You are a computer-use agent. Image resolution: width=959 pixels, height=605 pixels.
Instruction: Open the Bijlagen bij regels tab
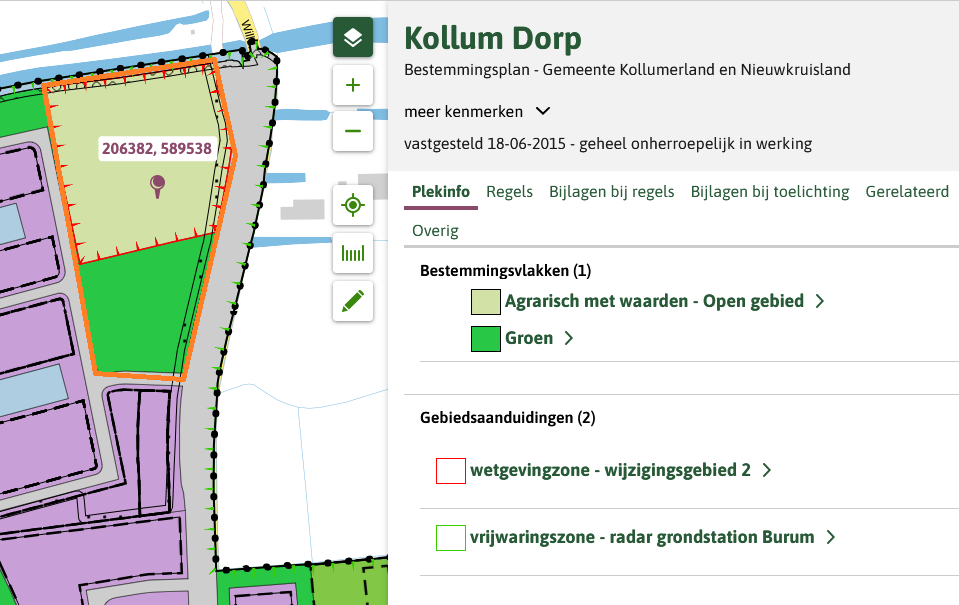612,191
